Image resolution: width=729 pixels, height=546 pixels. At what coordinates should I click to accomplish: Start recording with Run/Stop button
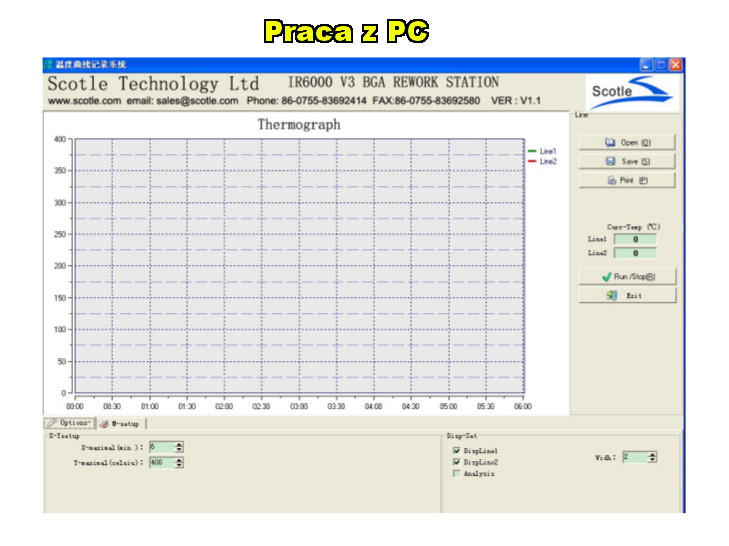point(627,277)
